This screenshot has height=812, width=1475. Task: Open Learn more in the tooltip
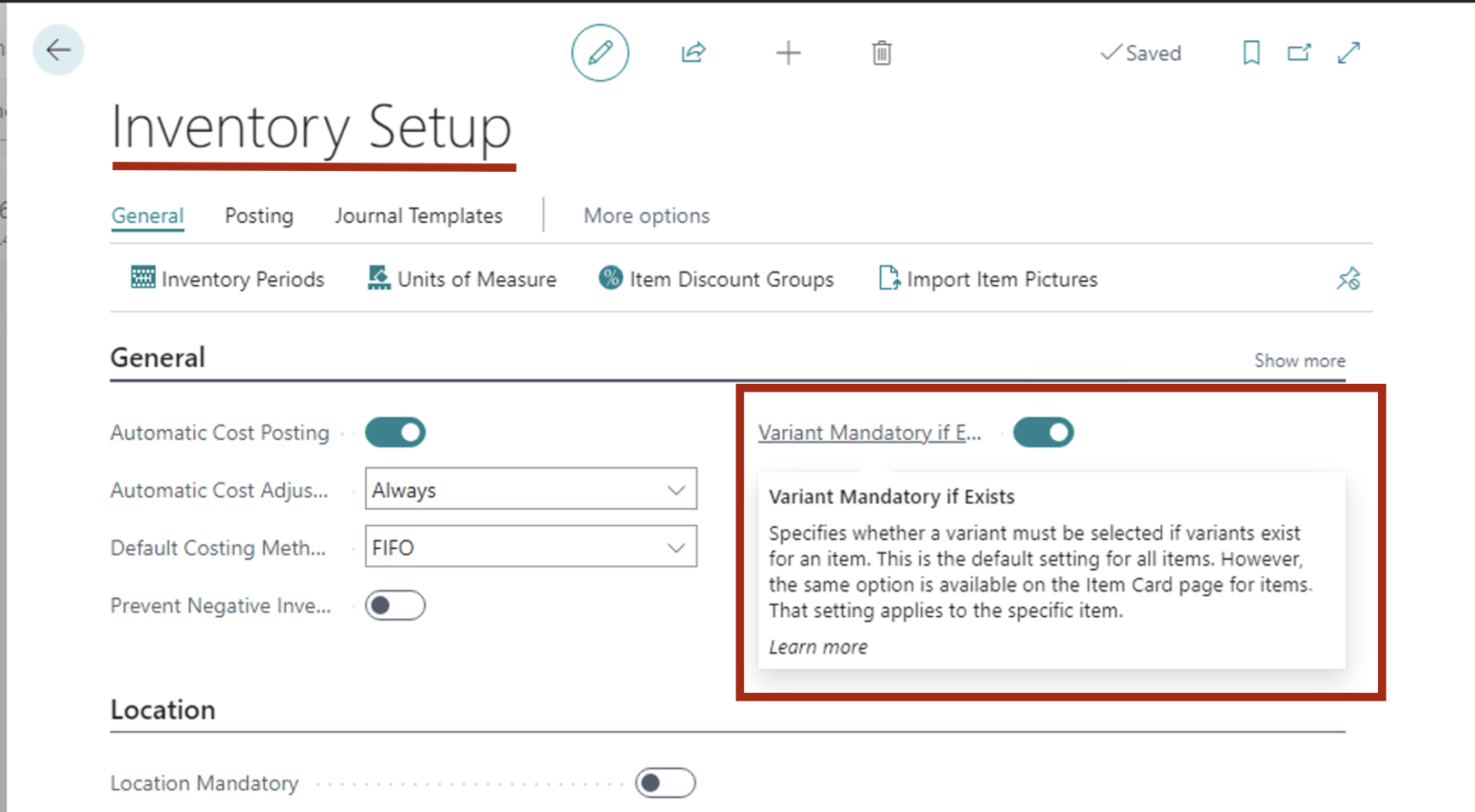click(817, 646)
